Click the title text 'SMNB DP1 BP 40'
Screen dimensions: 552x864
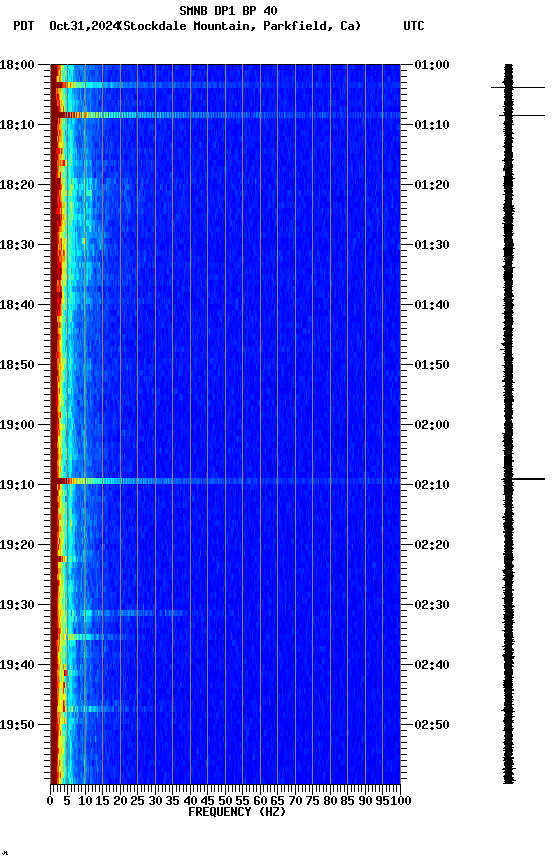click(x=228, y=10)
